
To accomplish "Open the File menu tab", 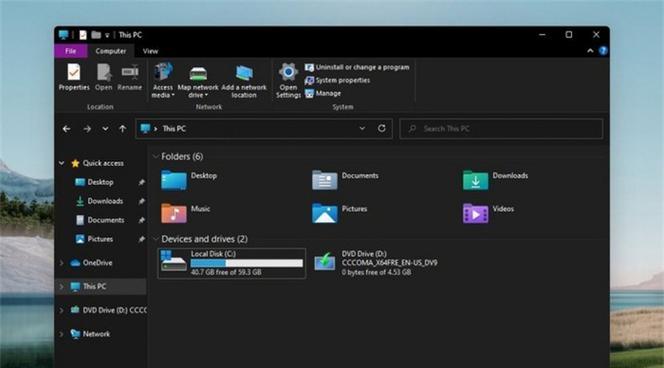I will pos(71,51).
